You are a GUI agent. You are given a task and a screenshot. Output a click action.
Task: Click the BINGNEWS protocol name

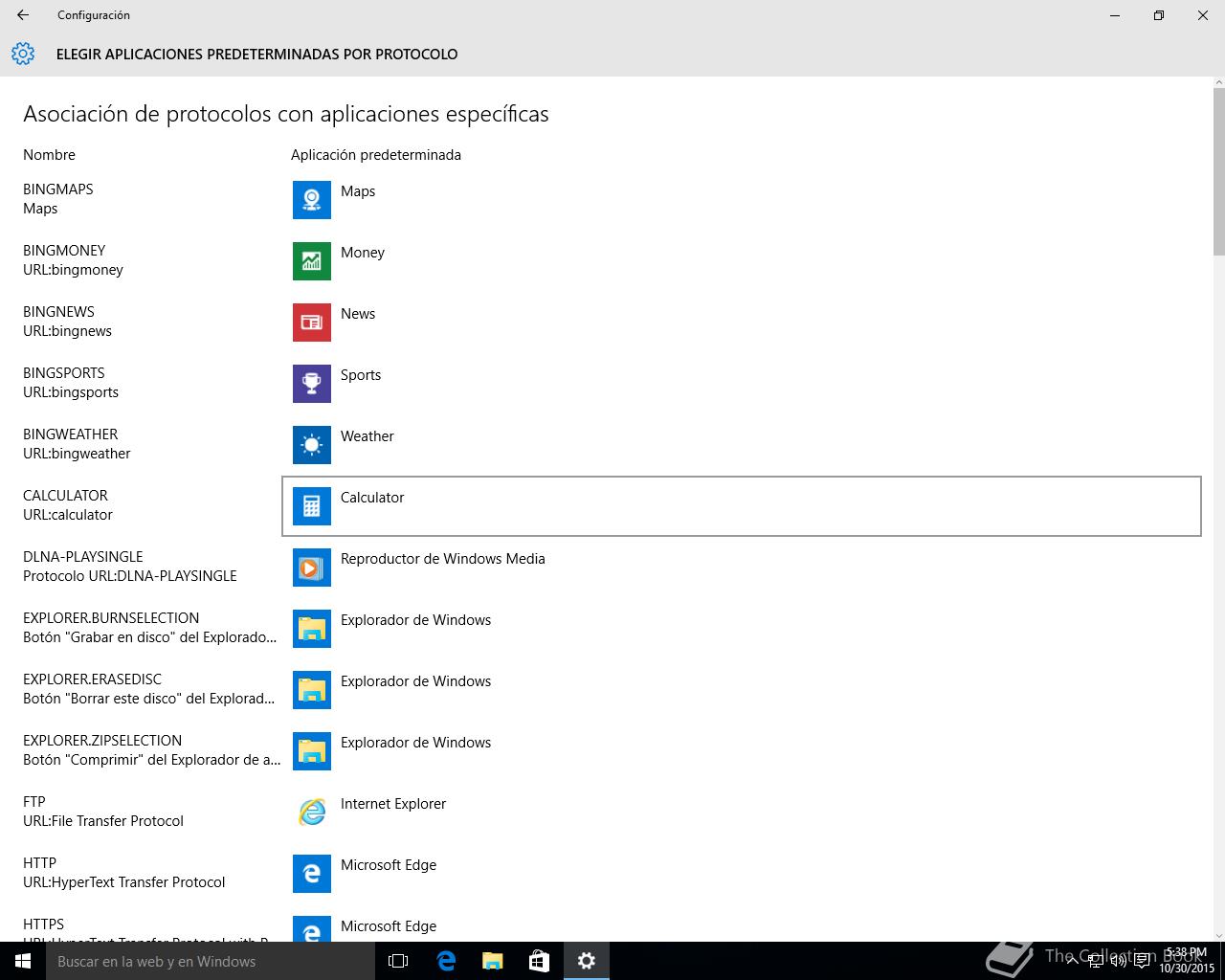(58, 312)
